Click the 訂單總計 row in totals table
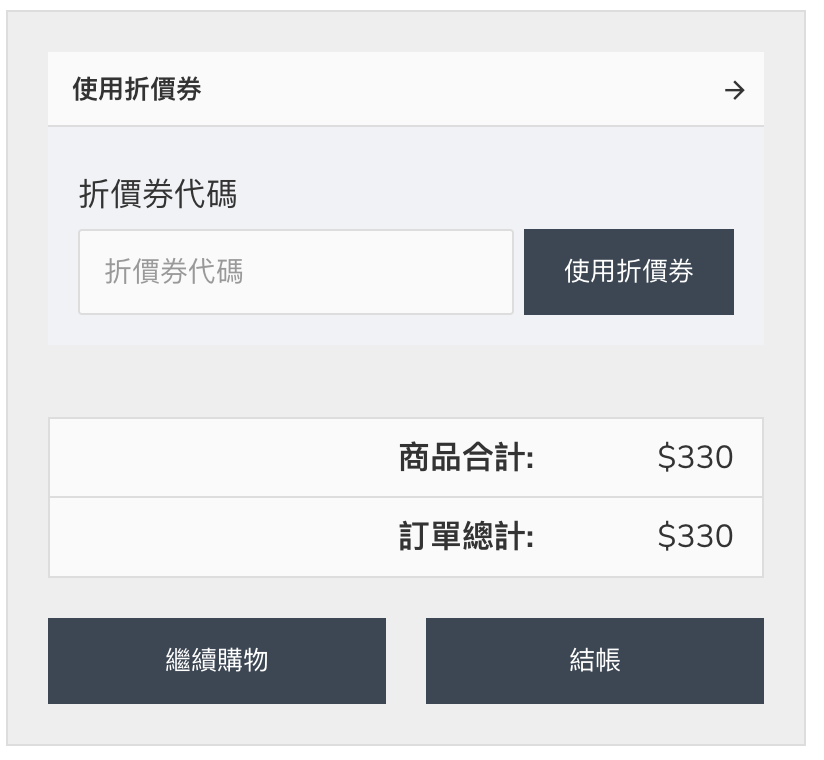The width and height of the screenshot is (824, 760). point(406,537)
